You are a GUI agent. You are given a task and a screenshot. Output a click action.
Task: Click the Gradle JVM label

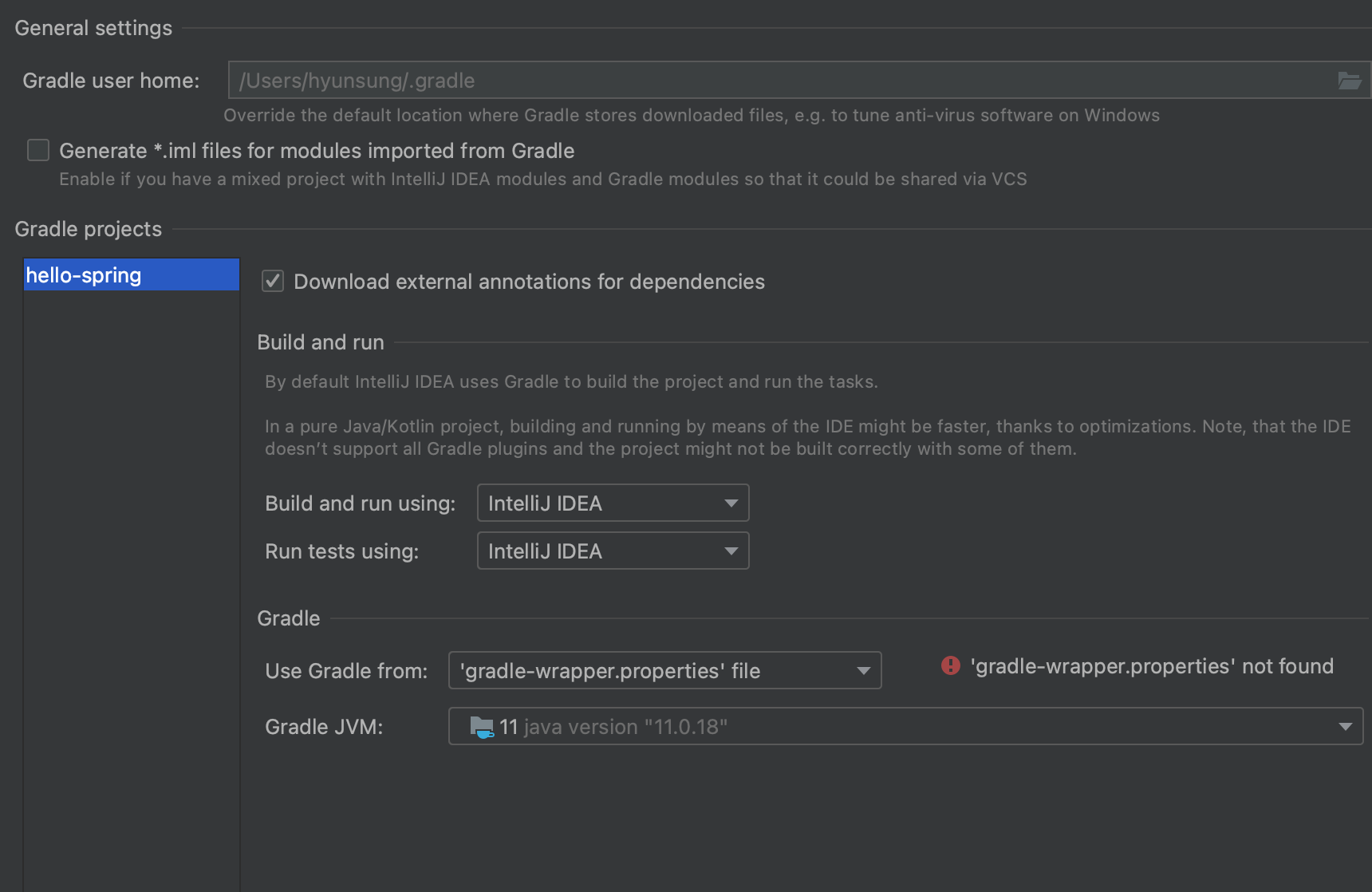point(324,727)
